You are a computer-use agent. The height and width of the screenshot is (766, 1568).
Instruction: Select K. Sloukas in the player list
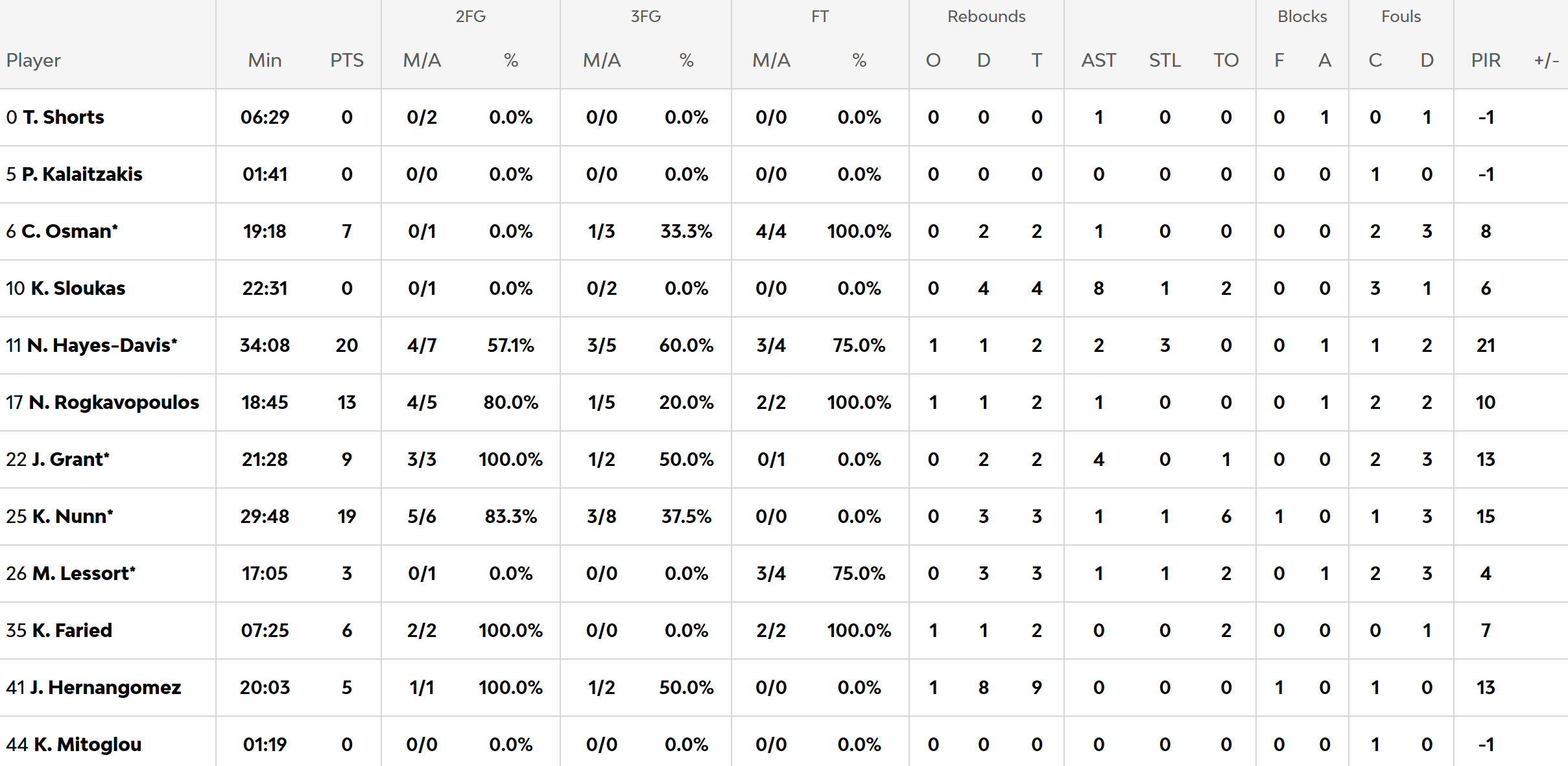point(78,288)
